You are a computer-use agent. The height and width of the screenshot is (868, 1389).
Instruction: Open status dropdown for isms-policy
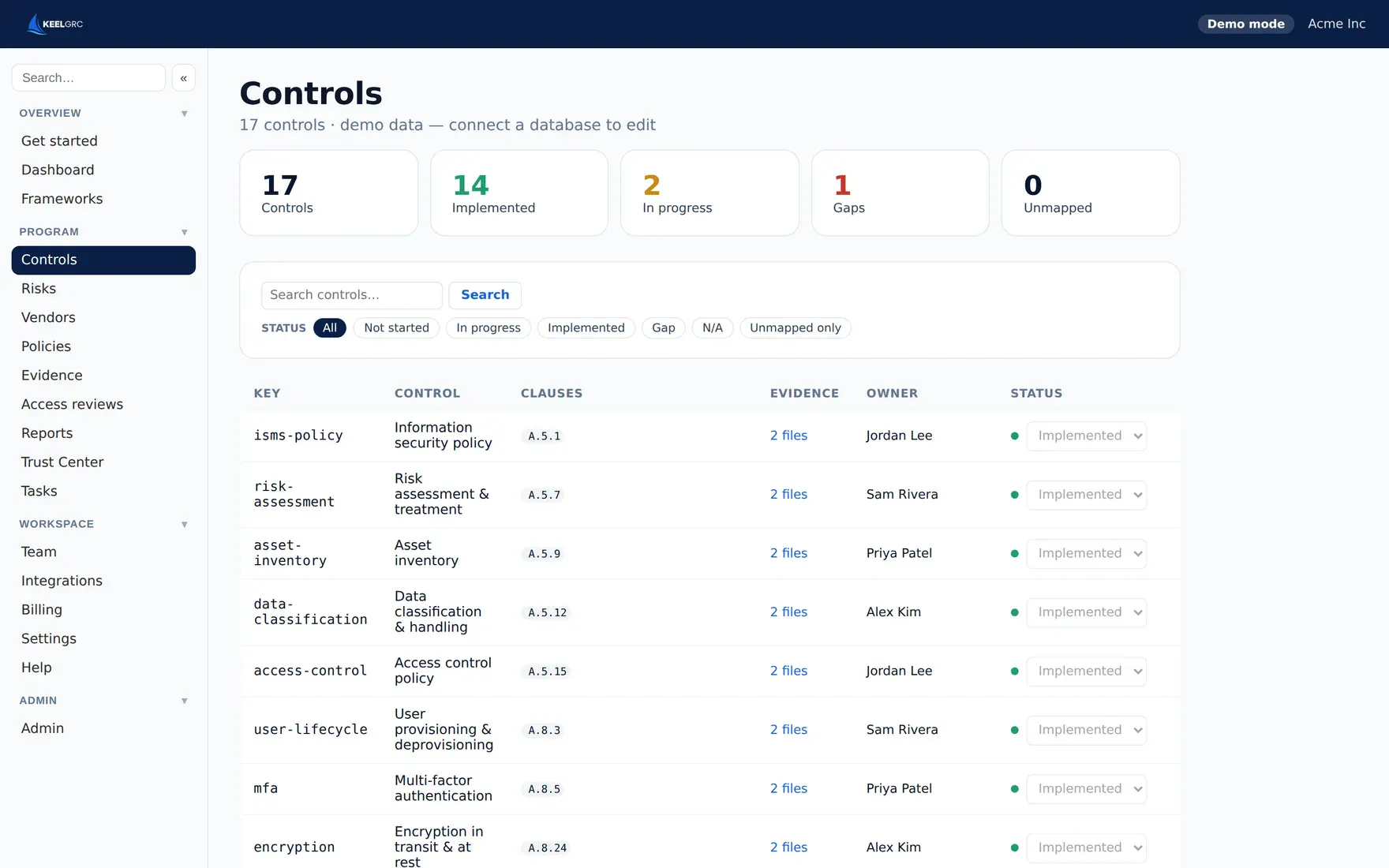tap(1086, 436)
